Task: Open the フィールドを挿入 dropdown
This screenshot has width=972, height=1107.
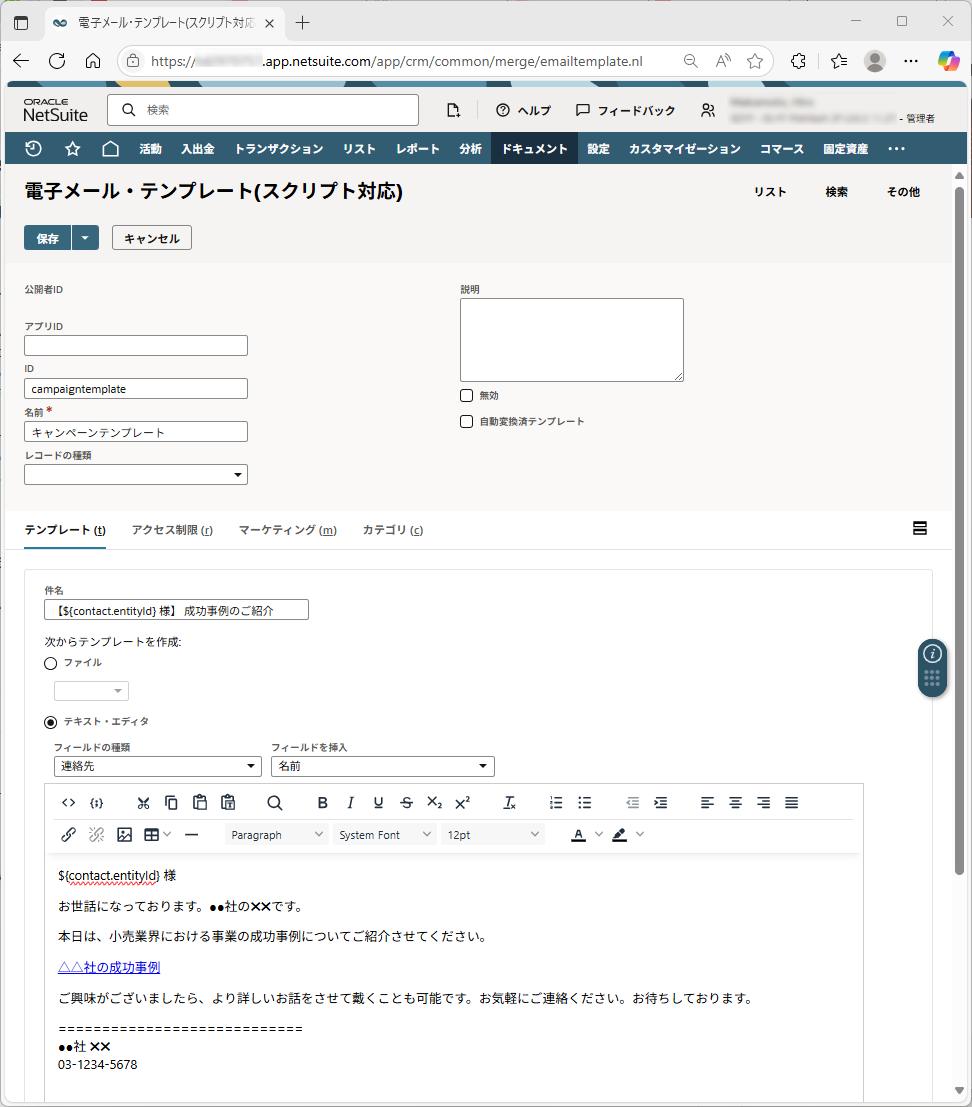Action: 383,766
